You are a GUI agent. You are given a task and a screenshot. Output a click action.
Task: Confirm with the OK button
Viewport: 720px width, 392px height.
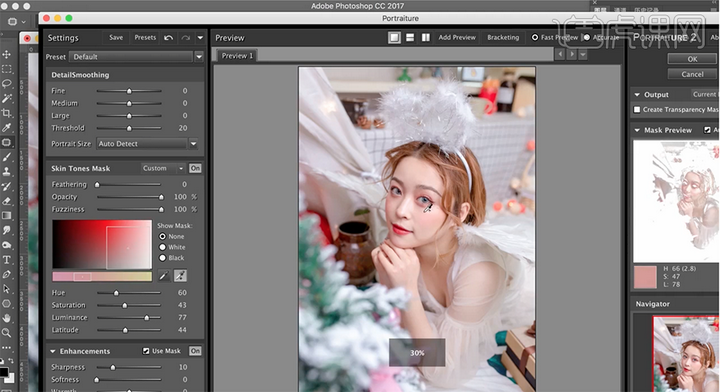[692, 59]
